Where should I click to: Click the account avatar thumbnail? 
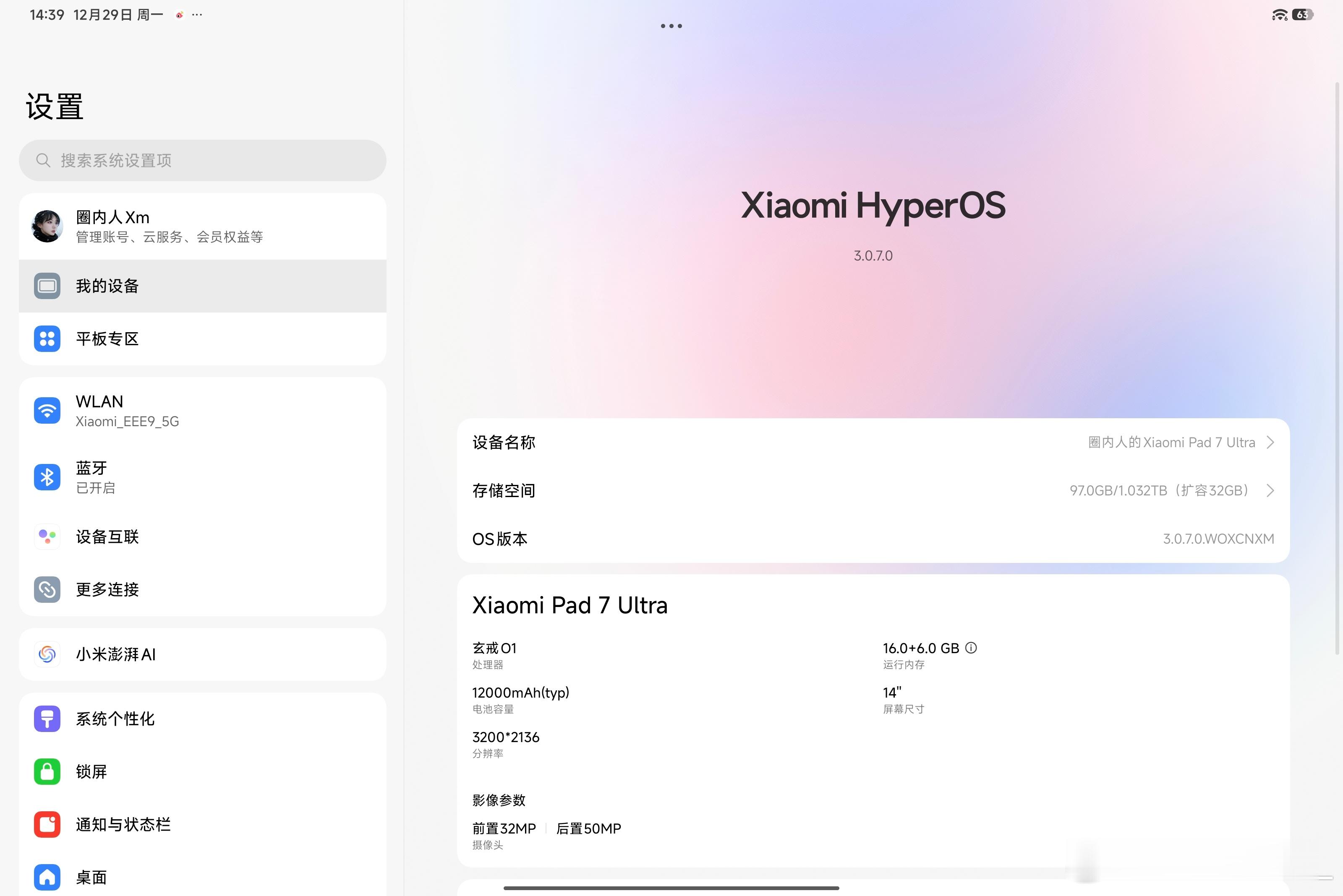coord(47,226)
